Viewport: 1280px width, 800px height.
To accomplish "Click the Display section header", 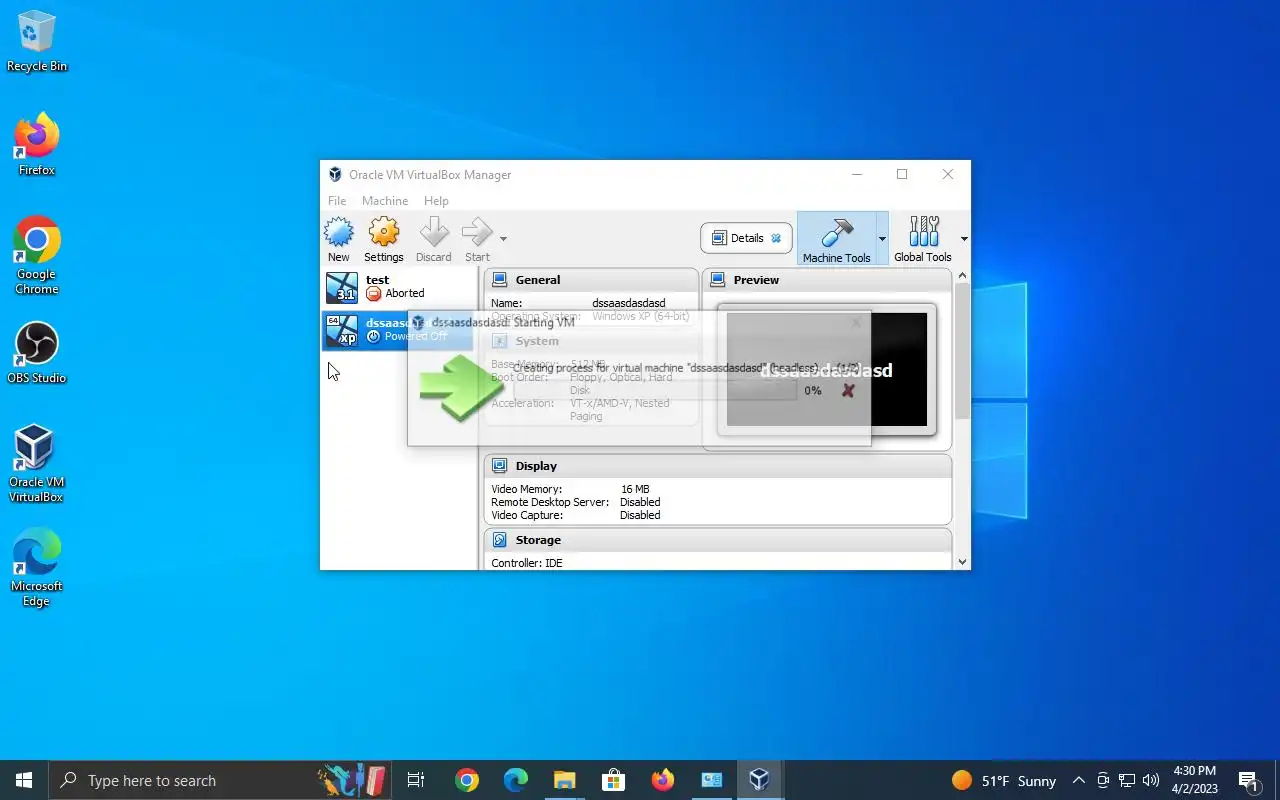I will [x=718, y=466].
